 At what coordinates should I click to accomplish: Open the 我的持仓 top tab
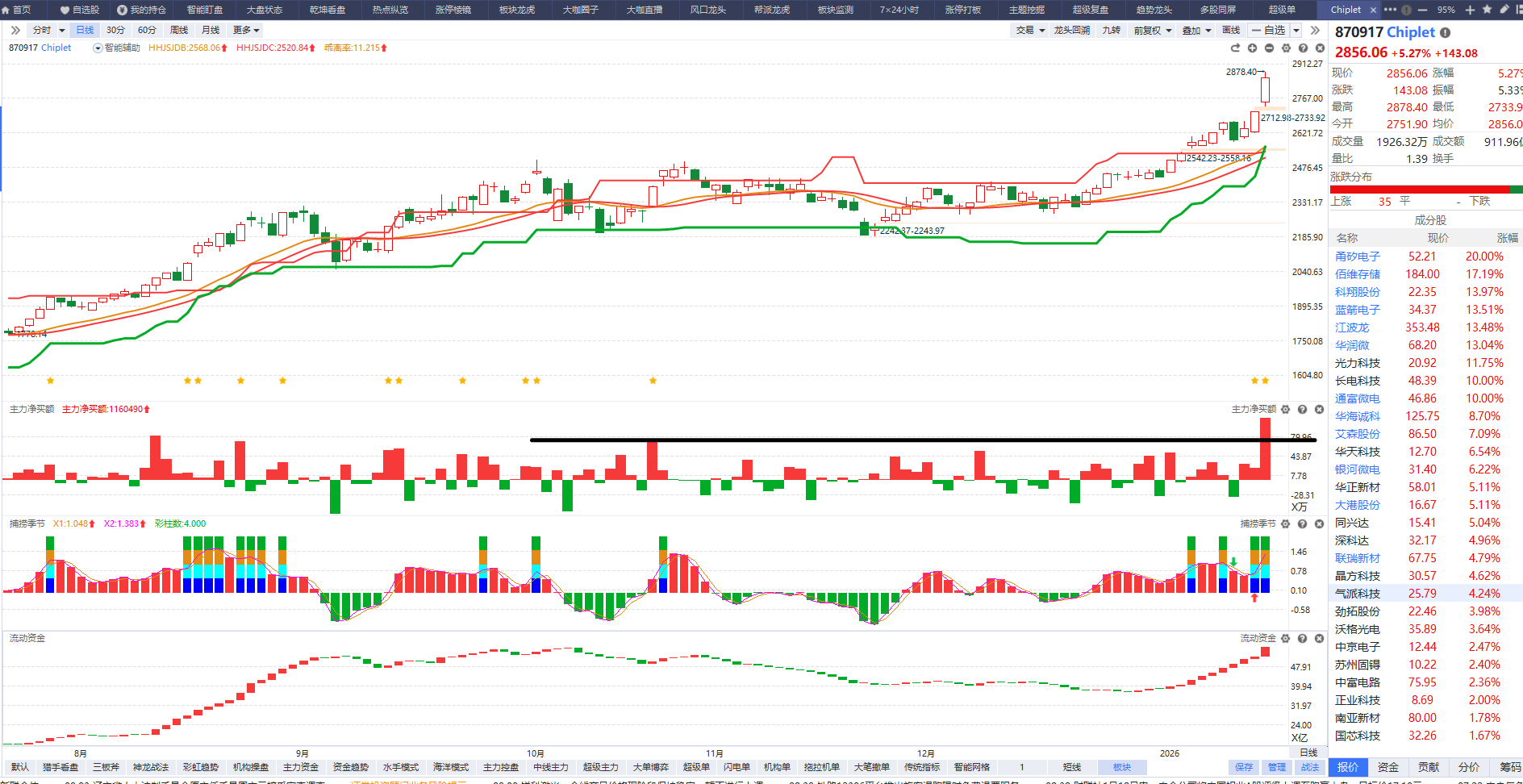142,10
